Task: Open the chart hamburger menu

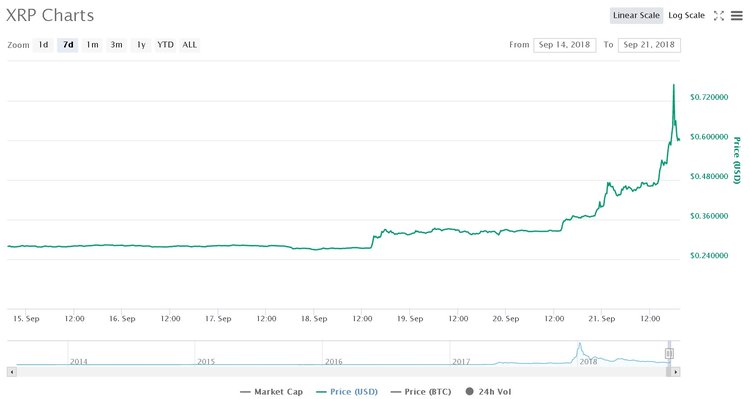Action: pyautogui.click(x=737, y=16)
